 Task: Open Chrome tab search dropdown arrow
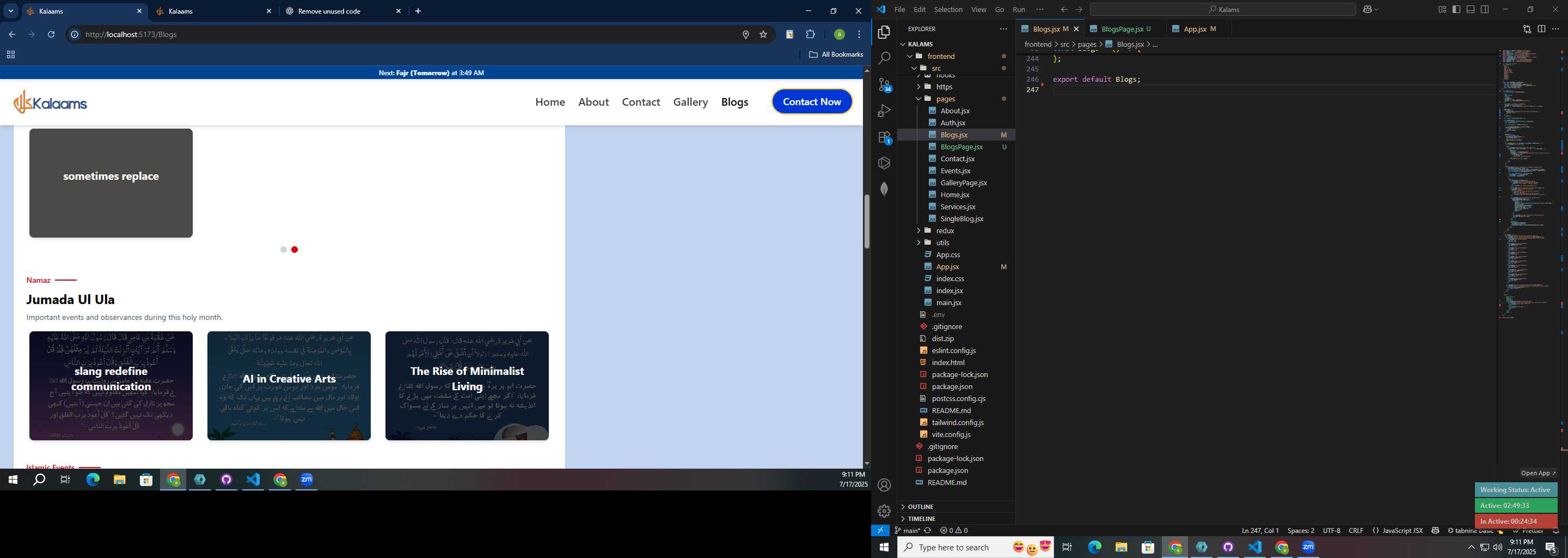[11, 11]
